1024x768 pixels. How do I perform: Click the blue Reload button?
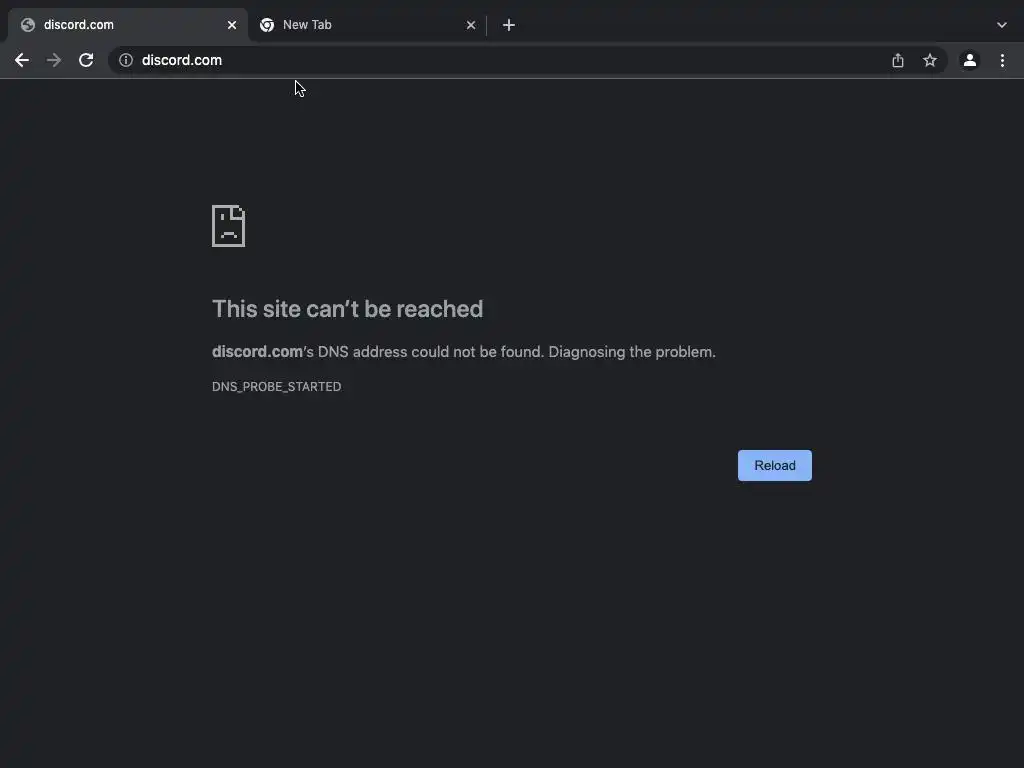(775, 466)
